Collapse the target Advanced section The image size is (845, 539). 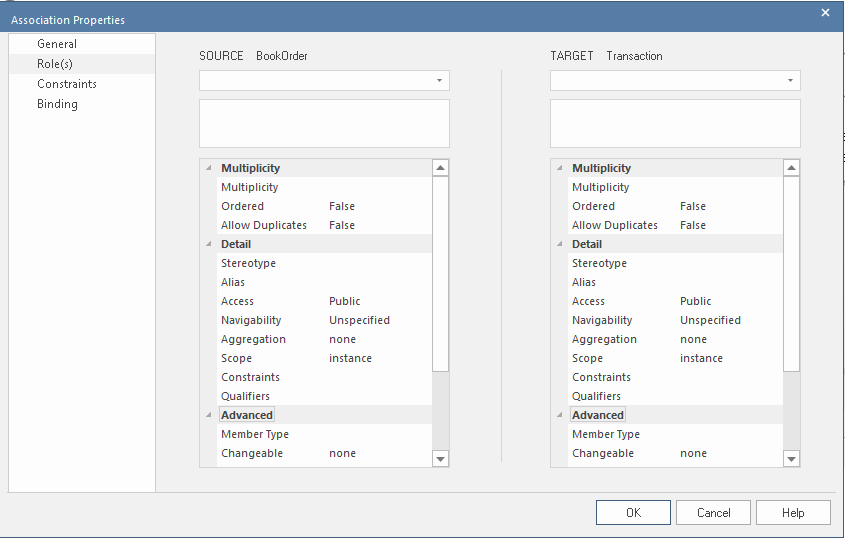[559, 415]
